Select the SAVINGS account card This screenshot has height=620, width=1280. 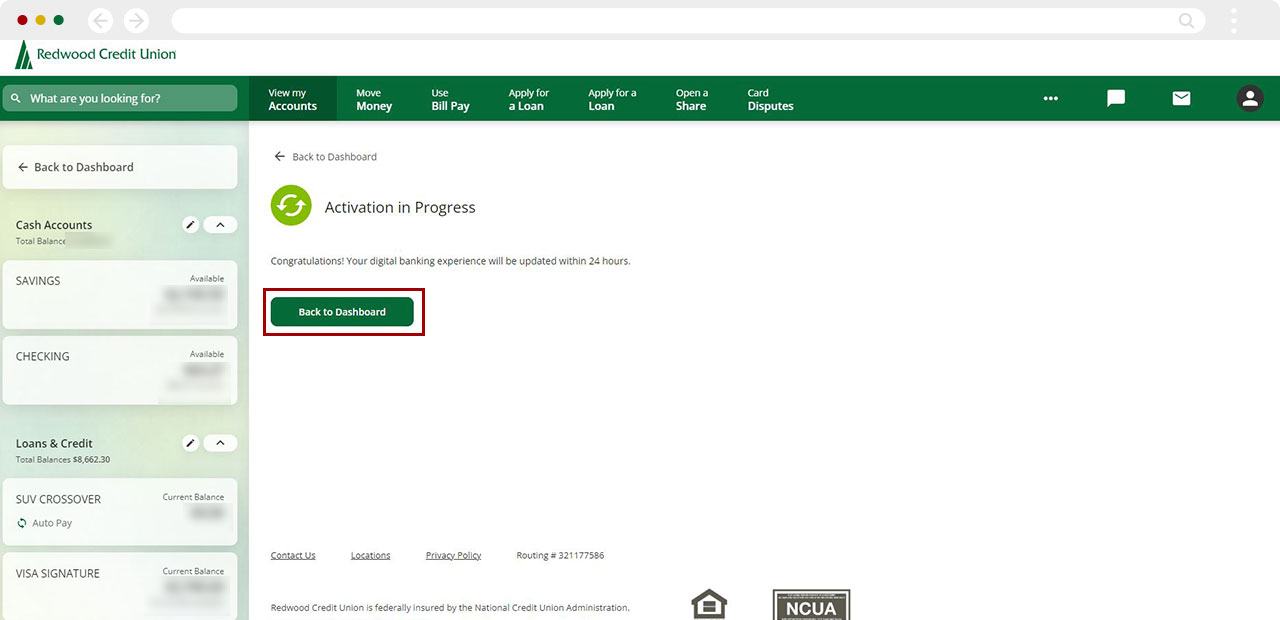point(120,295)
